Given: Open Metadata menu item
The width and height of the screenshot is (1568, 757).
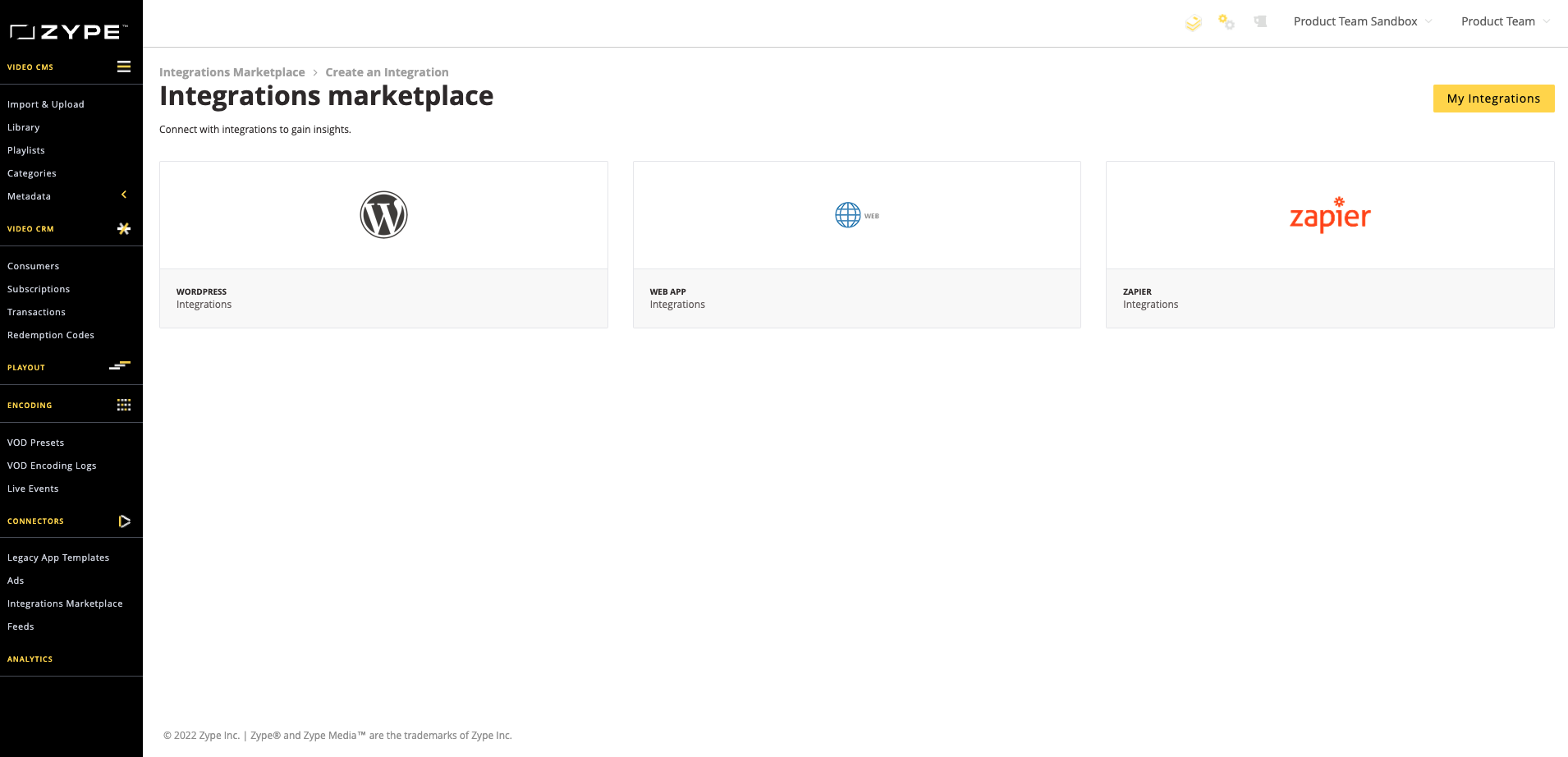Looking at the screenshot, I should pyautogui.click(x=29, y=196).
